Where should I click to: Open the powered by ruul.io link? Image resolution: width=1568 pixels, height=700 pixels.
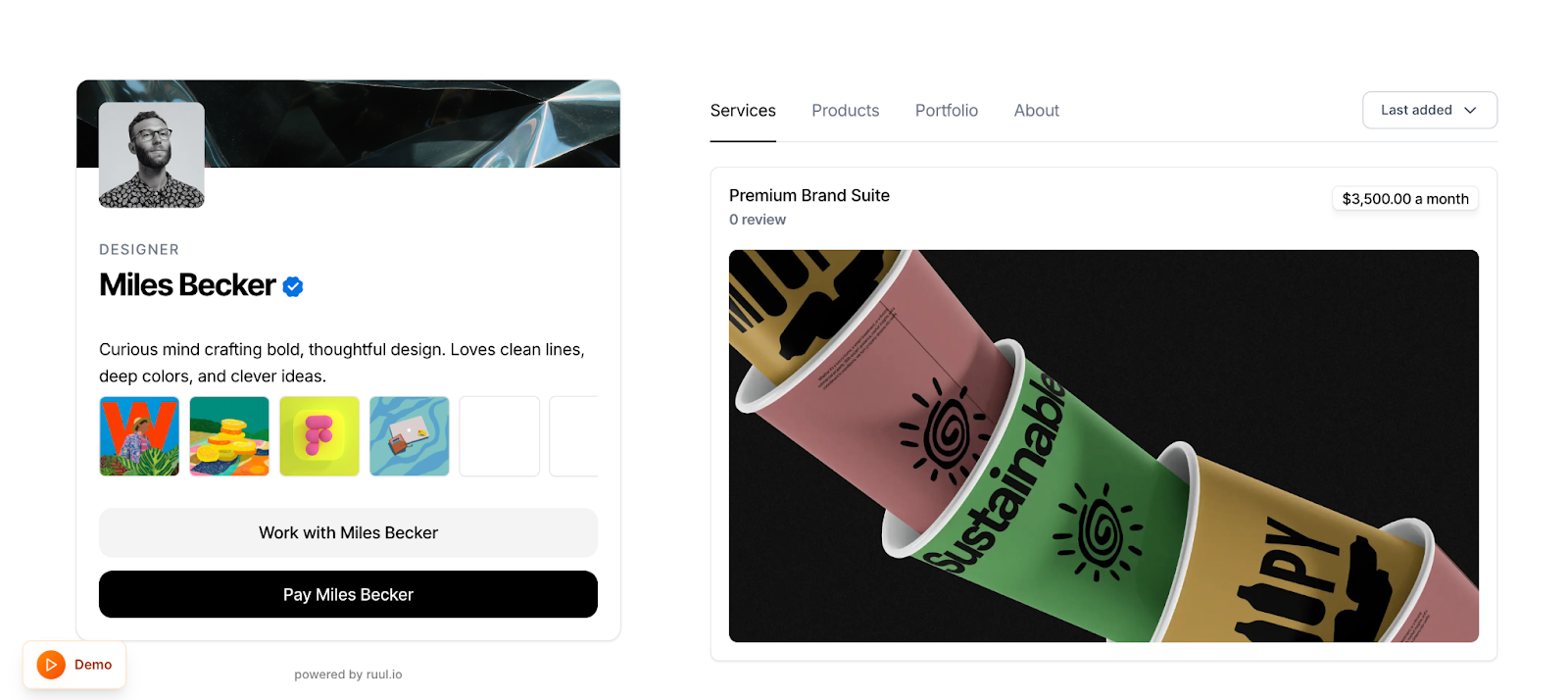click(348, 675)
